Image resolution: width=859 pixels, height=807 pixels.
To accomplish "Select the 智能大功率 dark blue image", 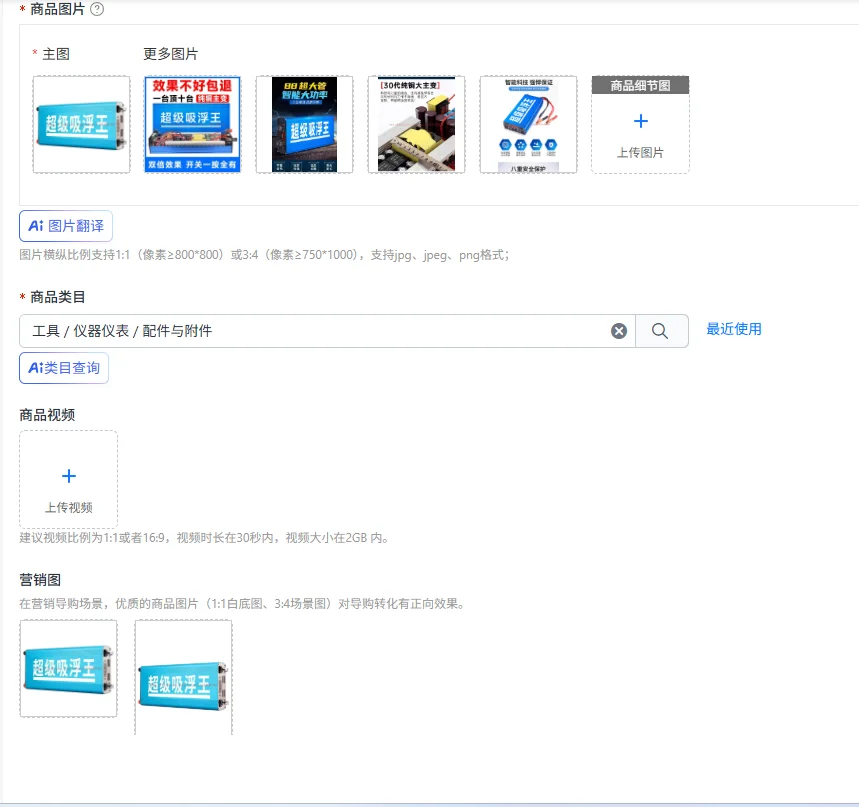I will pos(305,124).
